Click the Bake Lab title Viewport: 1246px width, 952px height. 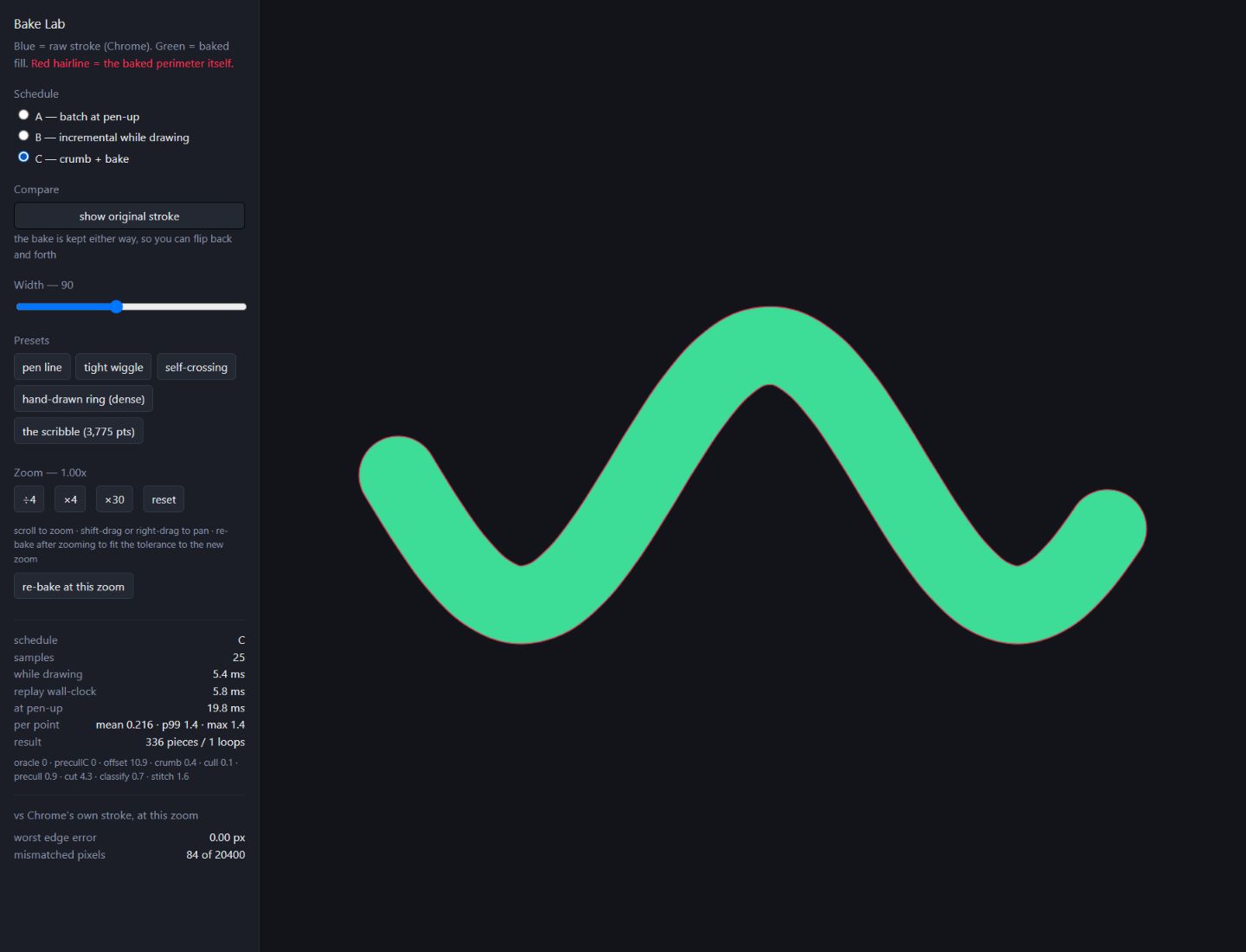pos(39,24)
